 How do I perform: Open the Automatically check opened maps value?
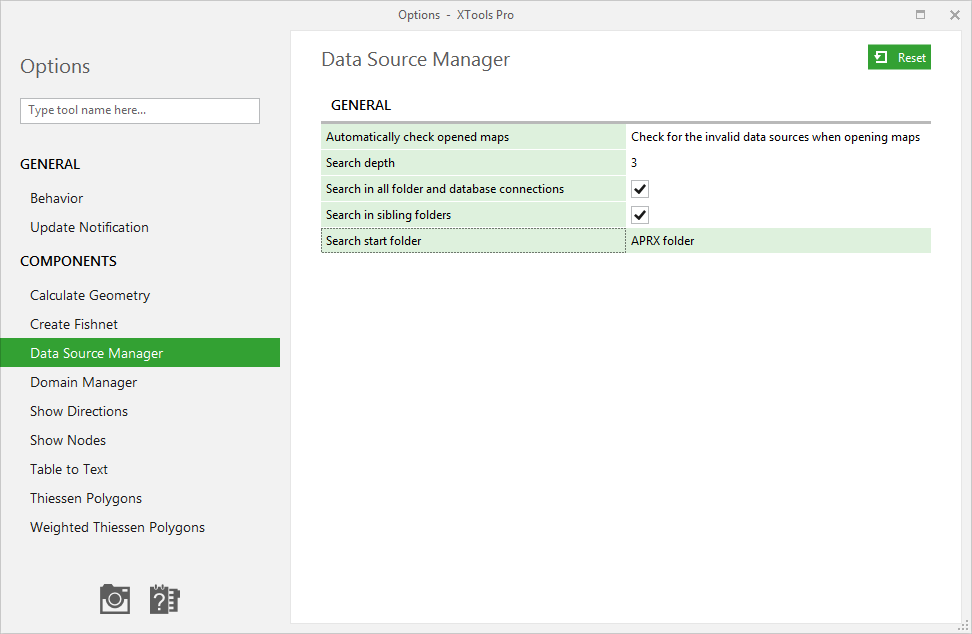click(x=778, y=137)
